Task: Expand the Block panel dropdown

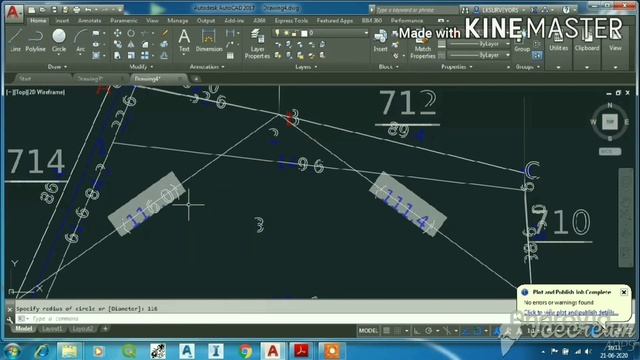Action: point(389,67)
